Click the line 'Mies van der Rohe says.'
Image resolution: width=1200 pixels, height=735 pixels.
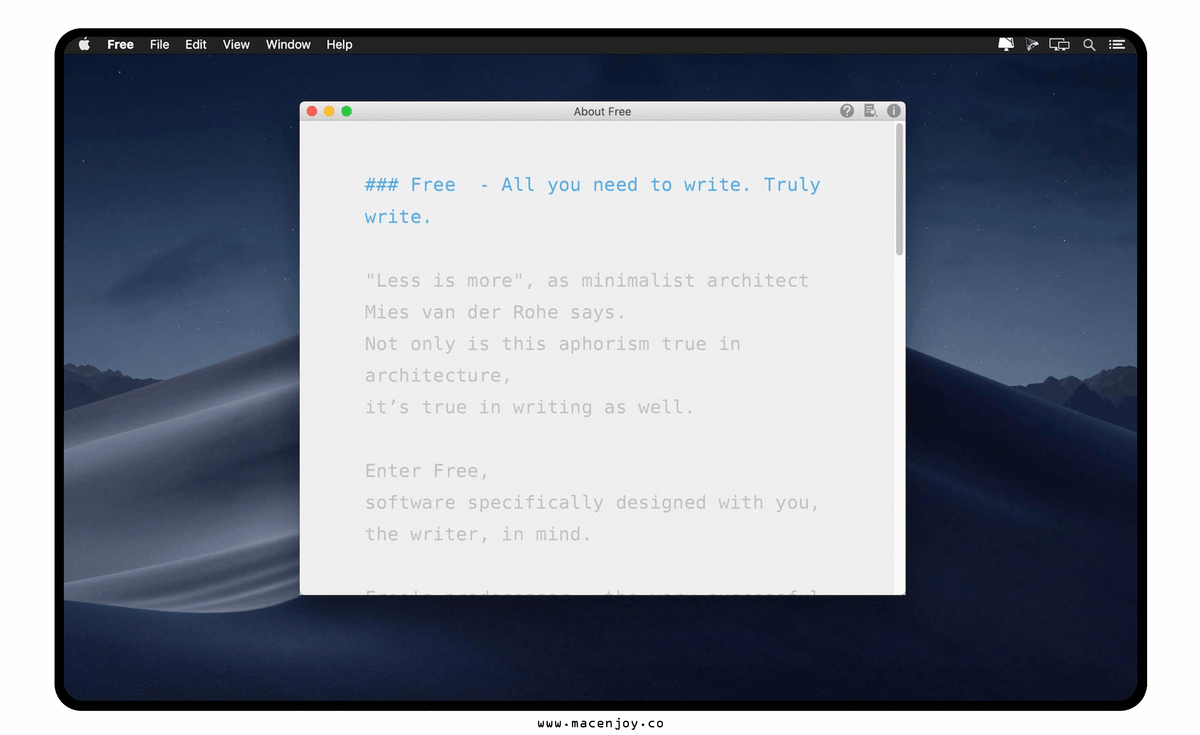click(495, 312)
